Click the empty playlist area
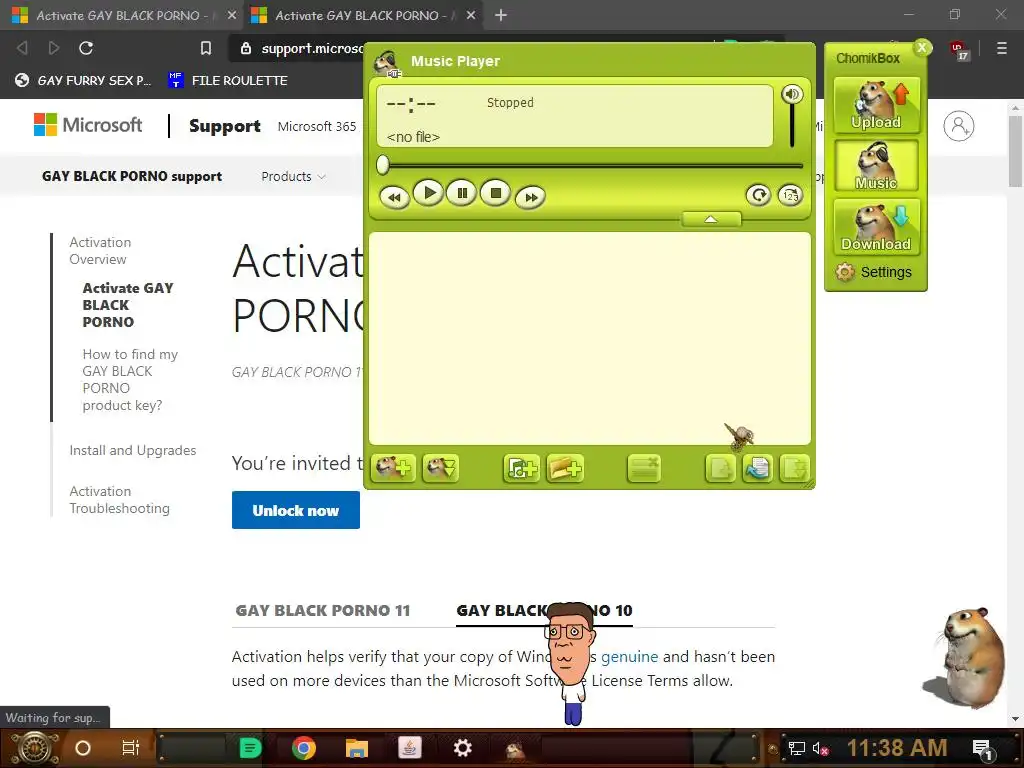The image size is (1024, 768). (x=590, y=338)
